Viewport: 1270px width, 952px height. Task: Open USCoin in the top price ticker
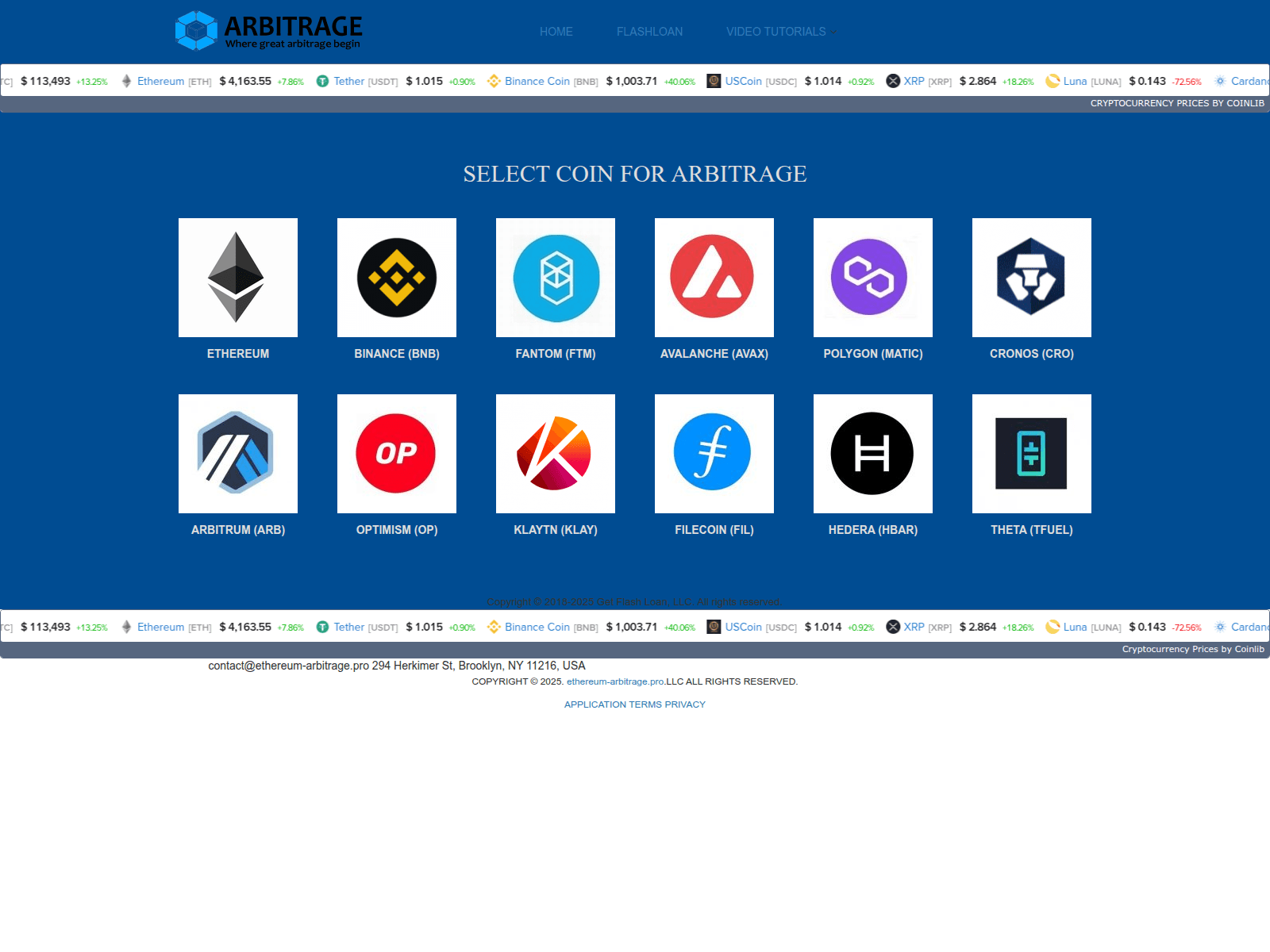(744, 81)
